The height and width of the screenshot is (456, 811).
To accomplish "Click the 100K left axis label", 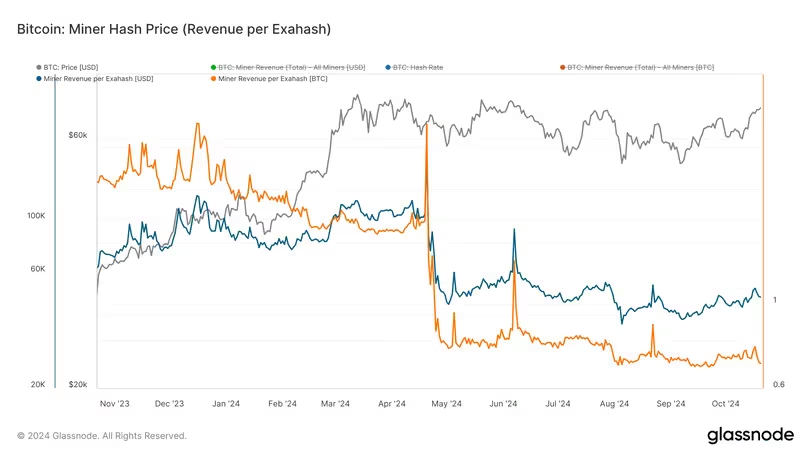I will pos(38,215).
